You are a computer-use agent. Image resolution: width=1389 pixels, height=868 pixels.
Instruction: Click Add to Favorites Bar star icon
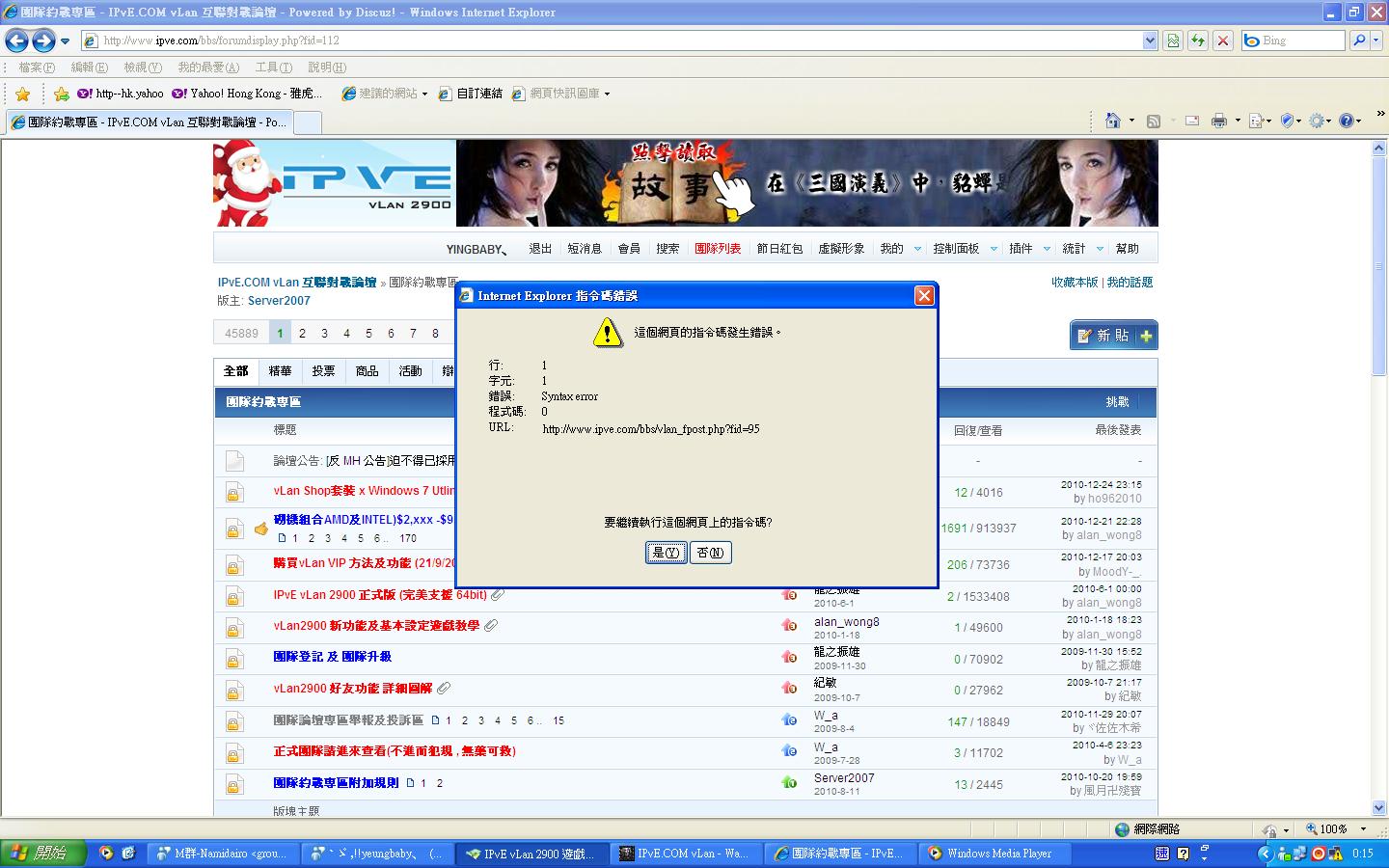(62, 94)
